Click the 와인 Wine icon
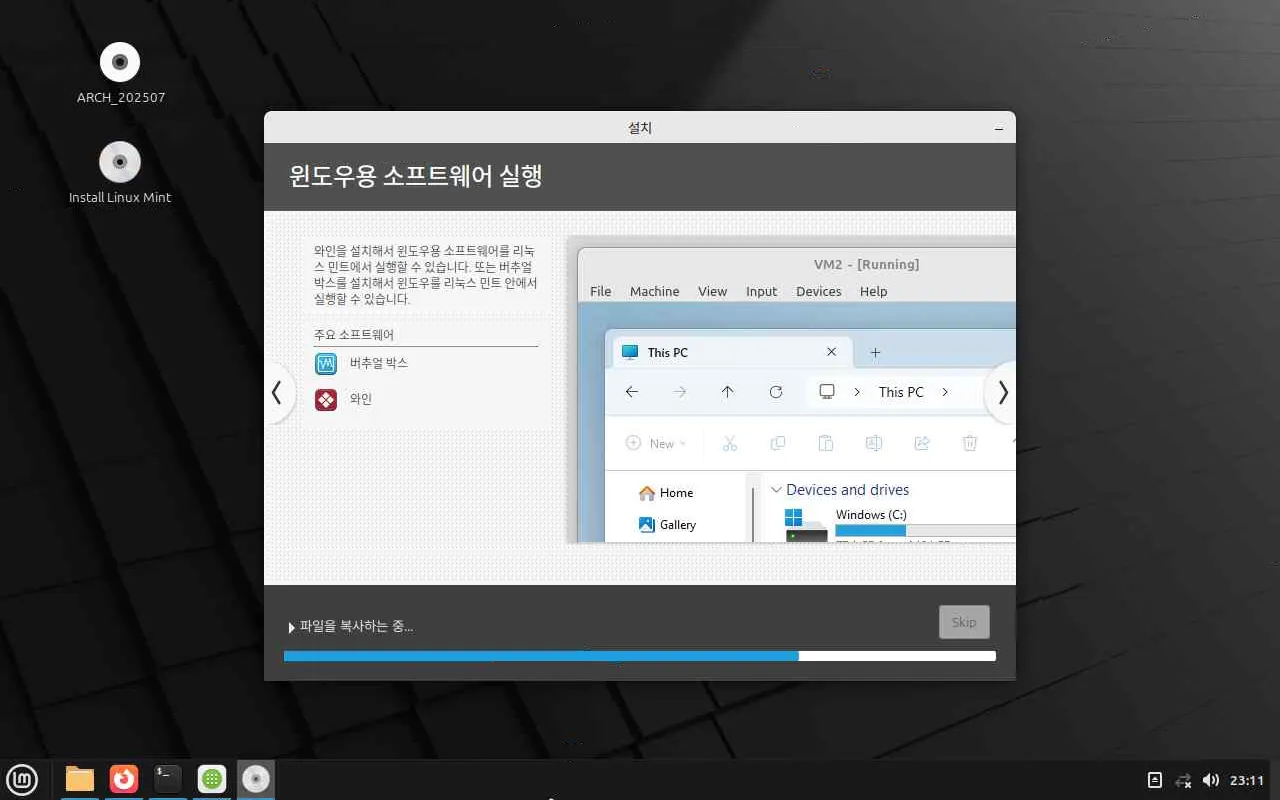 326,399
